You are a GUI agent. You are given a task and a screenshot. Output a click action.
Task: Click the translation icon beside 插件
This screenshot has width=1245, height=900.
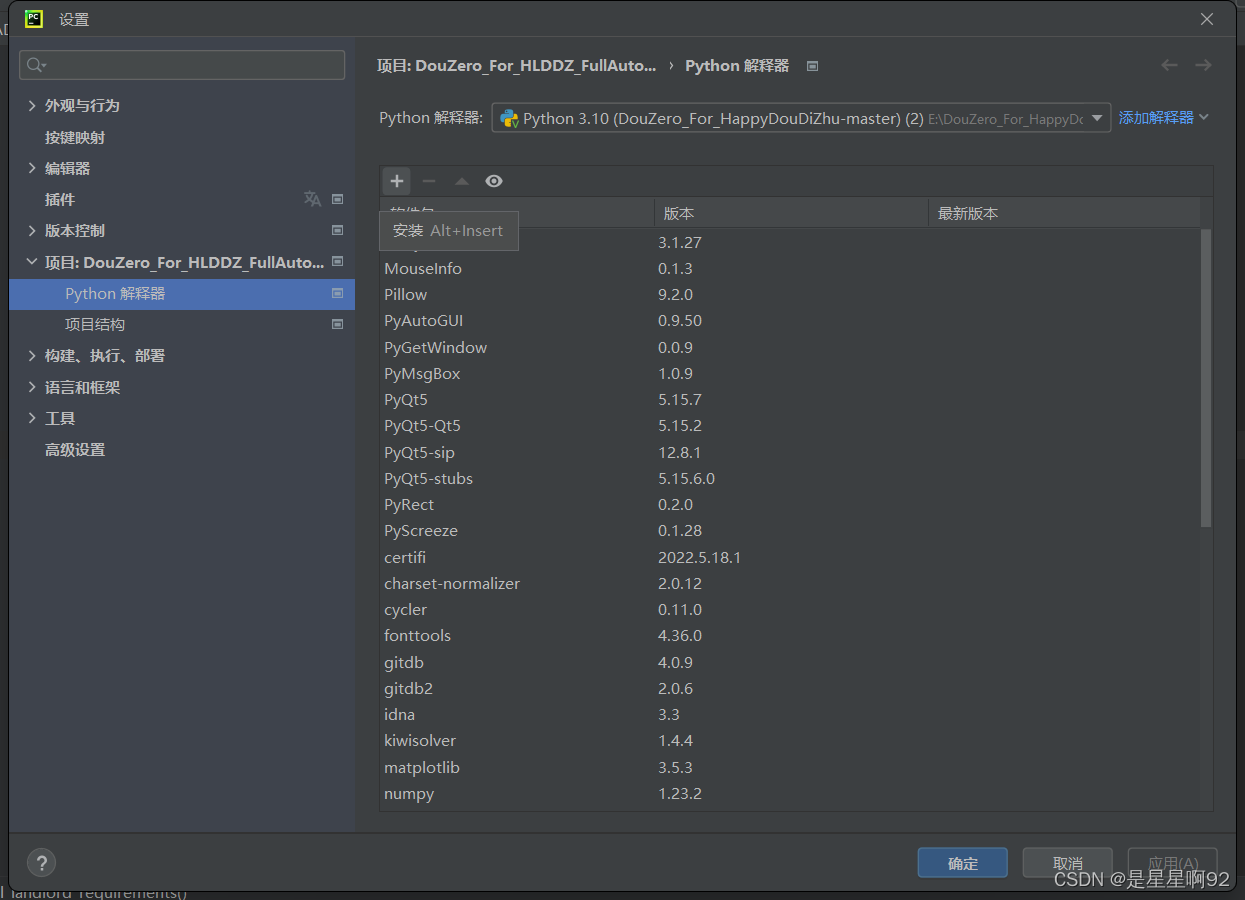(312, 199)
